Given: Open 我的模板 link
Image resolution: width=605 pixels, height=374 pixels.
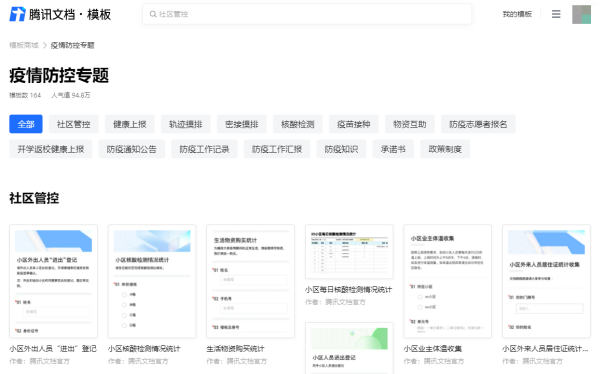Looking at the screenshot, I should pos(517,14).
